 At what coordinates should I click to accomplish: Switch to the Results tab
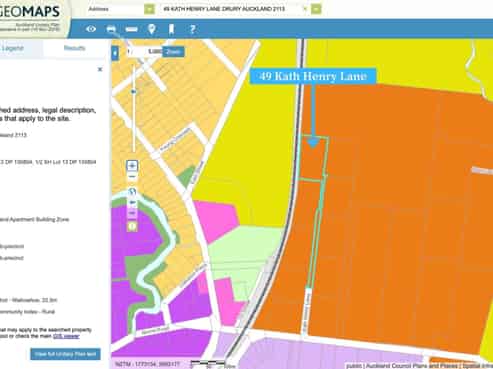tap(75, 48)
